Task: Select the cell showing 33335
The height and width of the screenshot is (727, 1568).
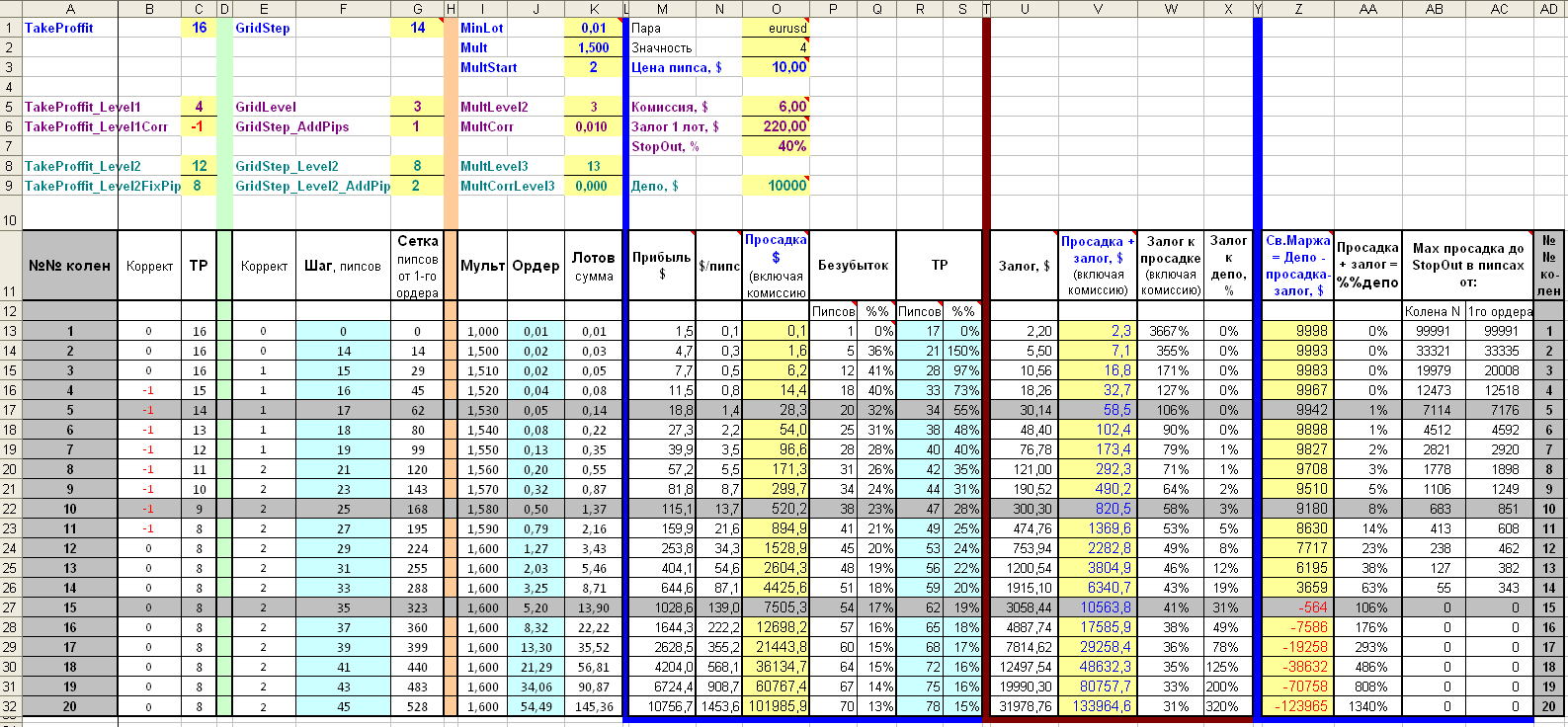Action: (1499, 351)
